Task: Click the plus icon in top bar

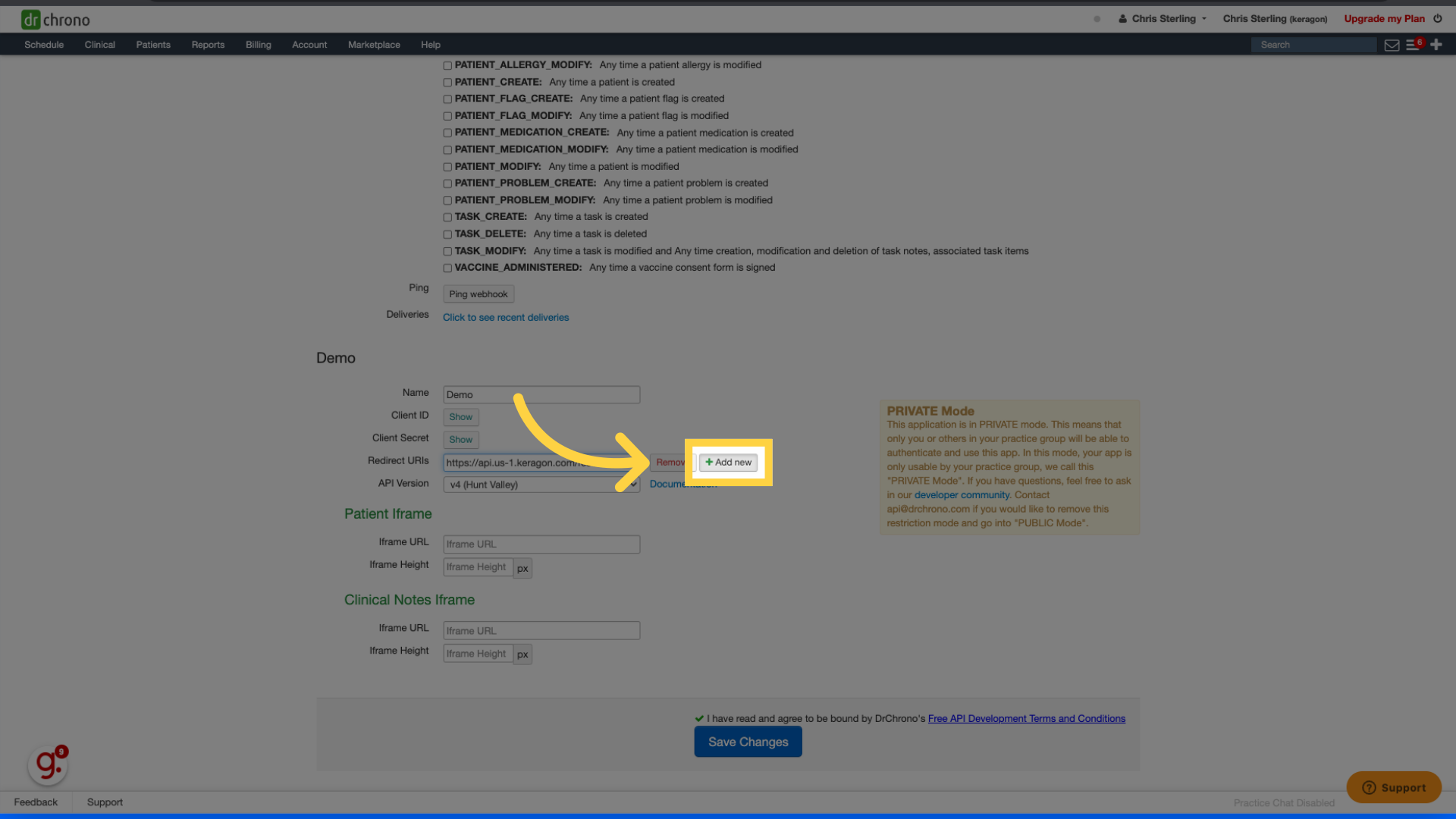Action: (x=1436, y=45)
